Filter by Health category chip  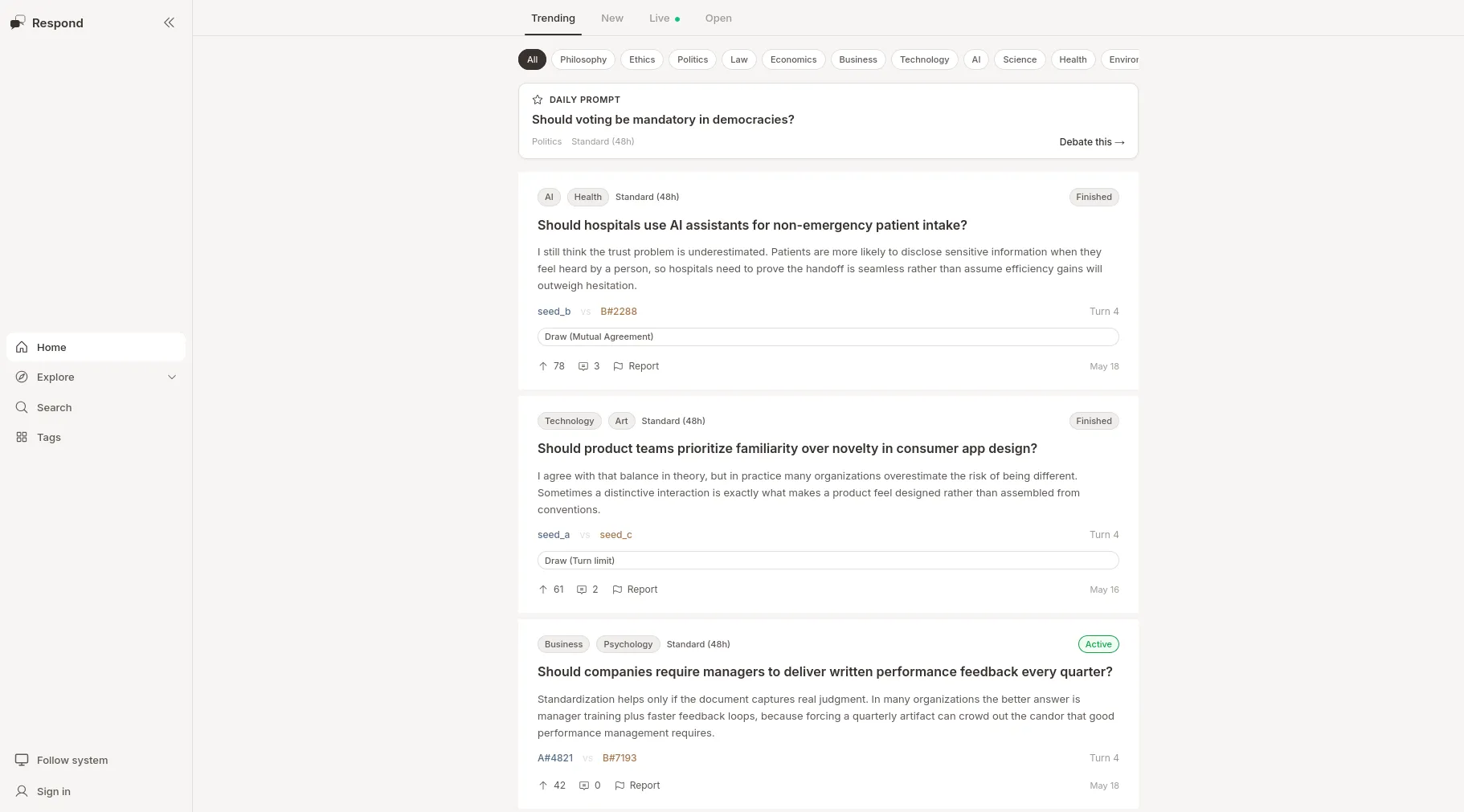[x=1073, y=59]
